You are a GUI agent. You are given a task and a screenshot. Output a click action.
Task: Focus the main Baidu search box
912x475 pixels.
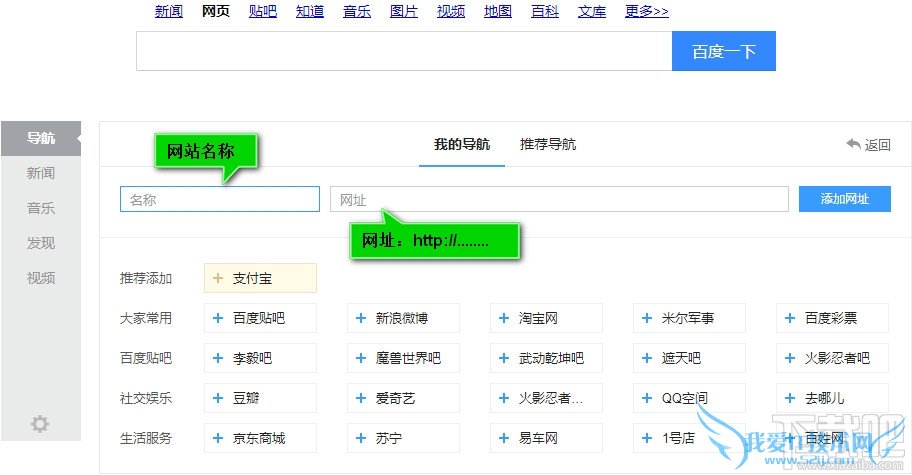[x=404, y=51]
